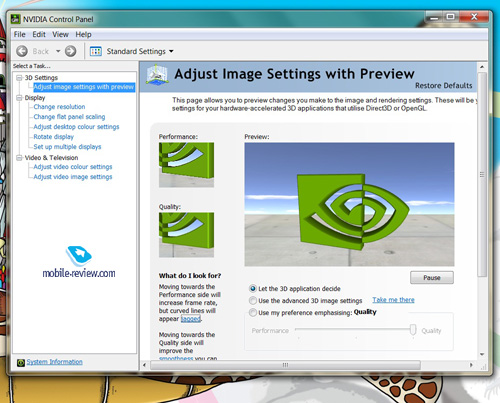The image size is (500, 403).
Task: Open Adjust video colour settings task
Action: pos(73,167)
